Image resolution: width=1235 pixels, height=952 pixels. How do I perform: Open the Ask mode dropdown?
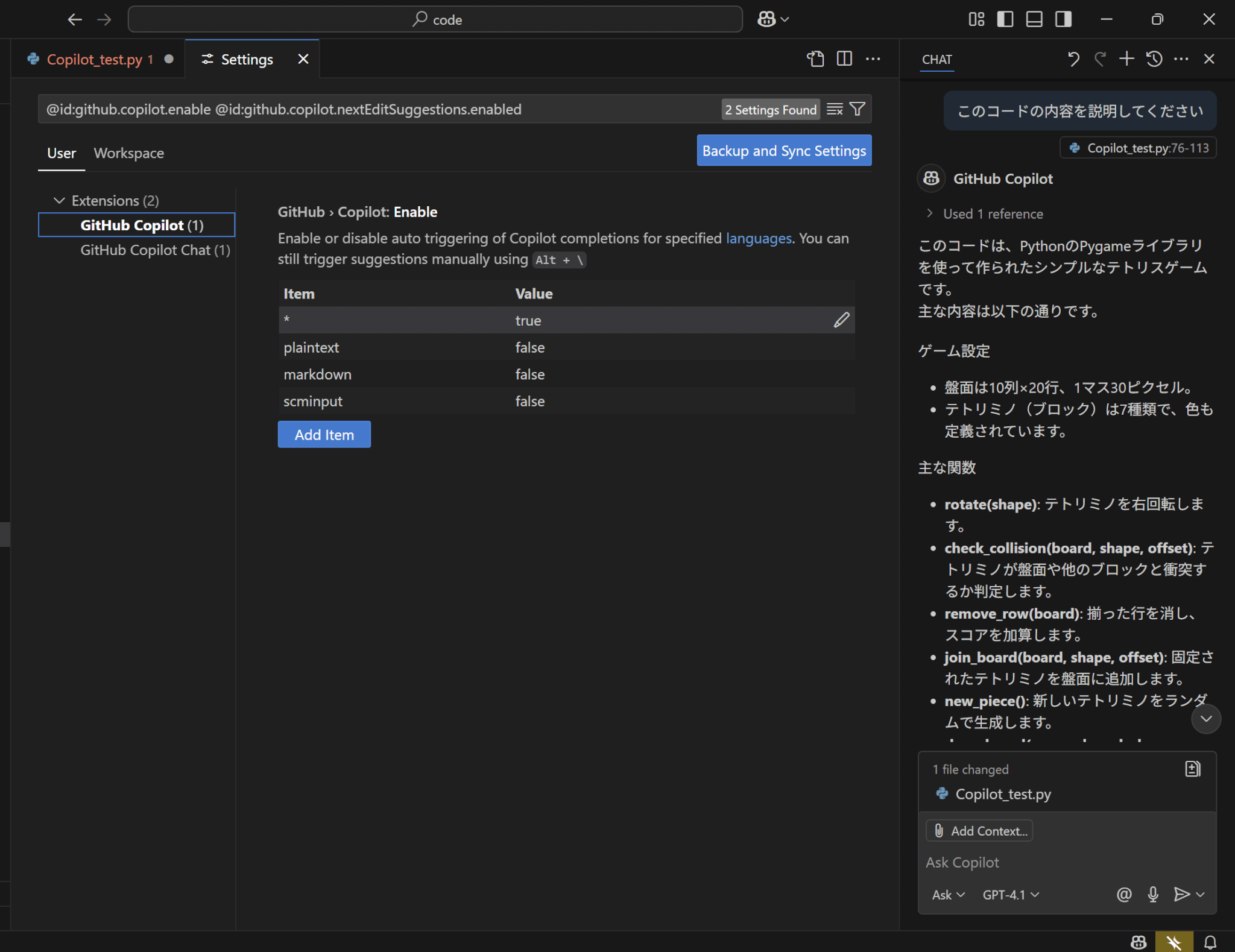[x=949, y=895]
